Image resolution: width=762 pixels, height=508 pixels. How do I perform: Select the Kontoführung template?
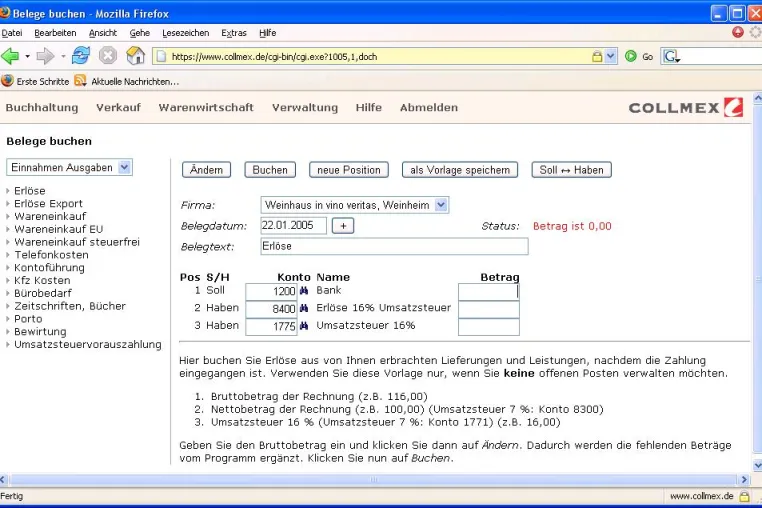pyautogui.click(x=49, y=267)
